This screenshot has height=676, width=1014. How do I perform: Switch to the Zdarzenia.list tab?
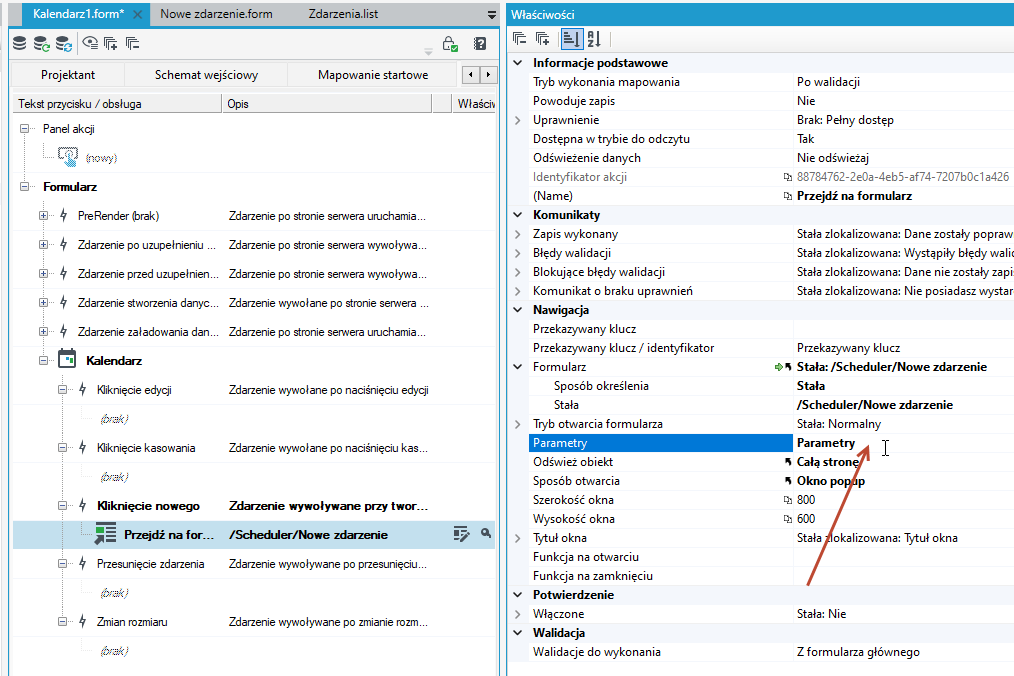pos(343,14)
